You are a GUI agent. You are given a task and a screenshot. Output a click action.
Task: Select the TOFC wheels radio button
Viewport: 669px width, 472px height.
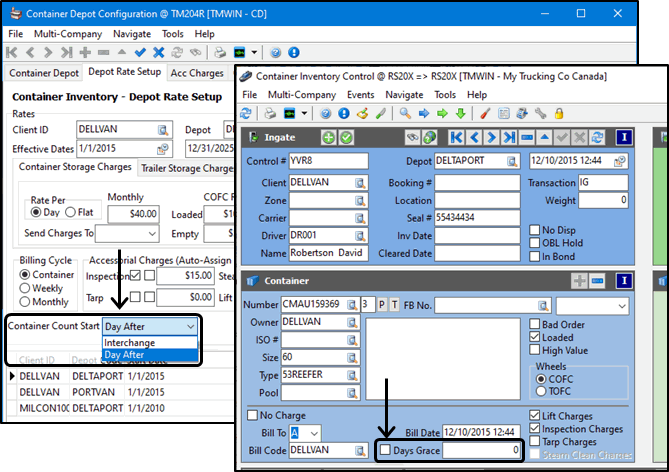coord(544,394)
